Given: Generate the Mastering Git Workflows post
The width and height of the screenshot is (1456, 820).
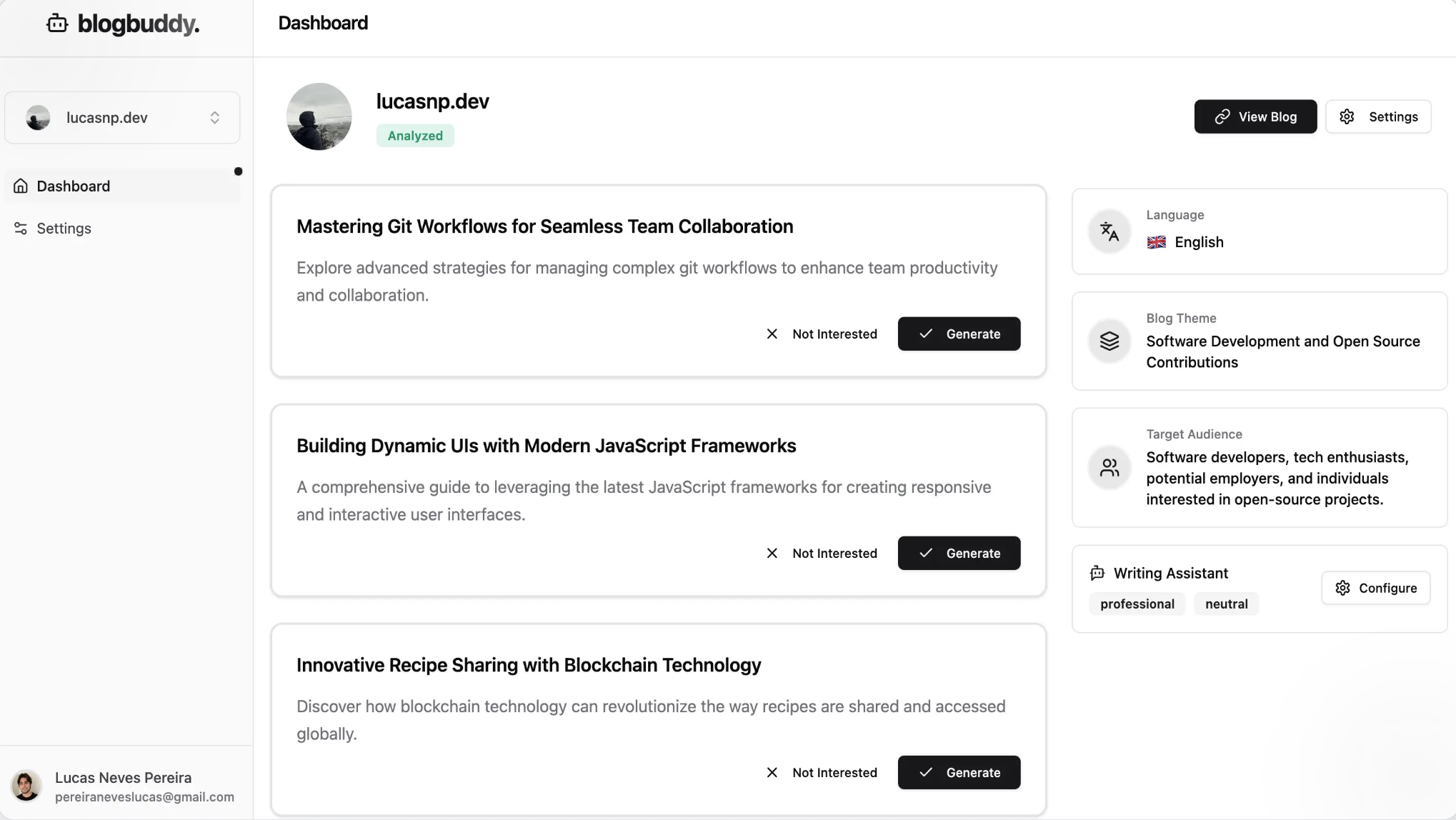Looking at the screenshot, I should tap(959, 334).
